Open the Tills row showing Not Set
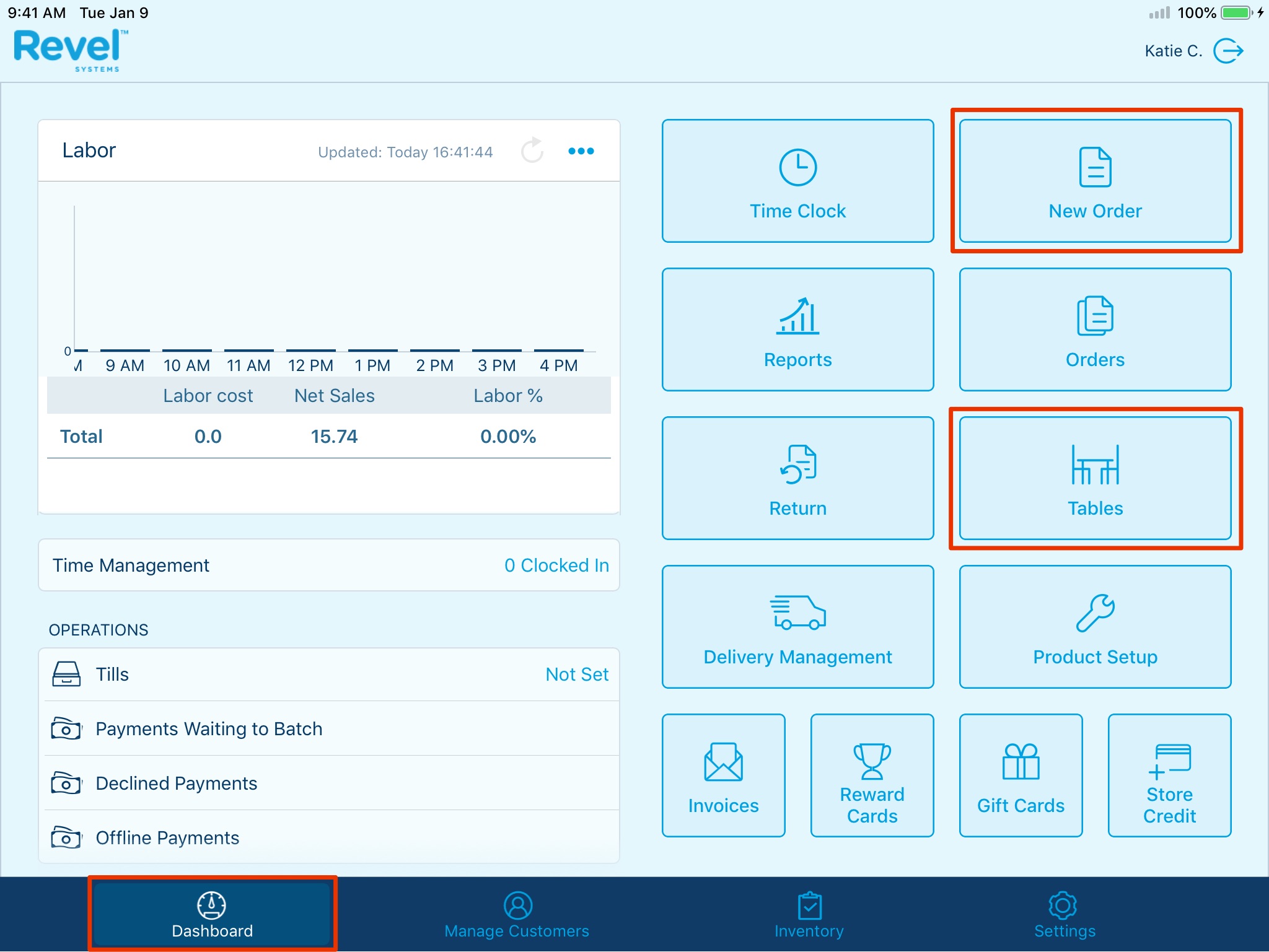The height and width of the screenshot is (952, 1269). pos(329,674)
